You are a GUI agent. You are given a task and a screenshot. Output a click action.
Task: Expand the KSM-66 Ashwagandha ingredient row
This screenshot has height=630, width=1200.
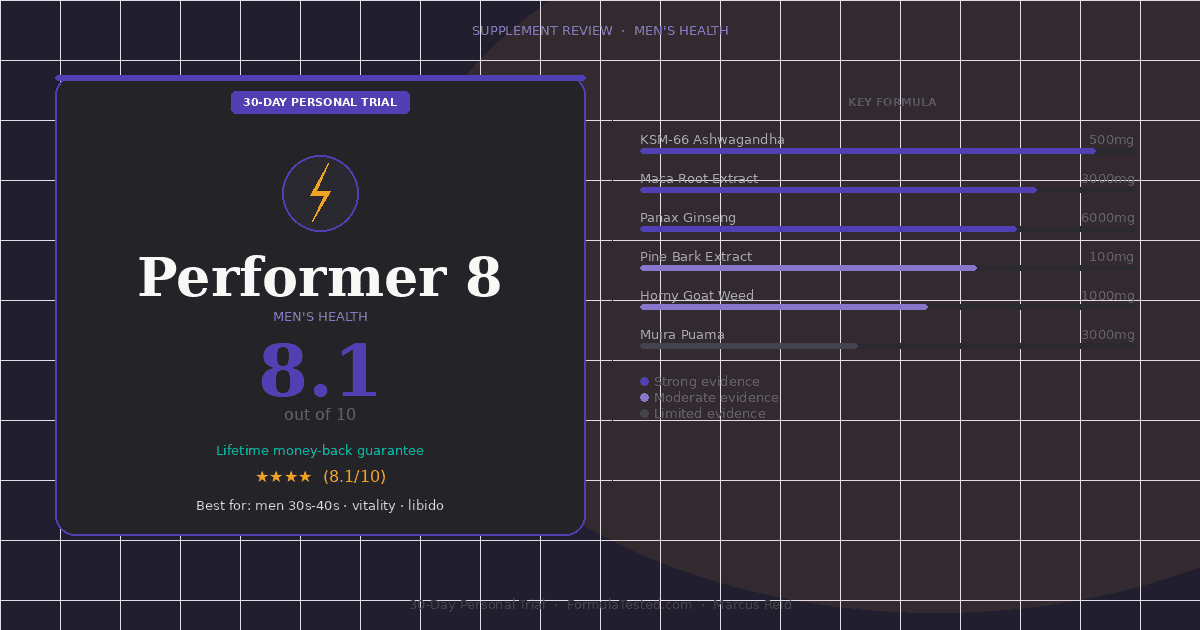tap(712, 140)
